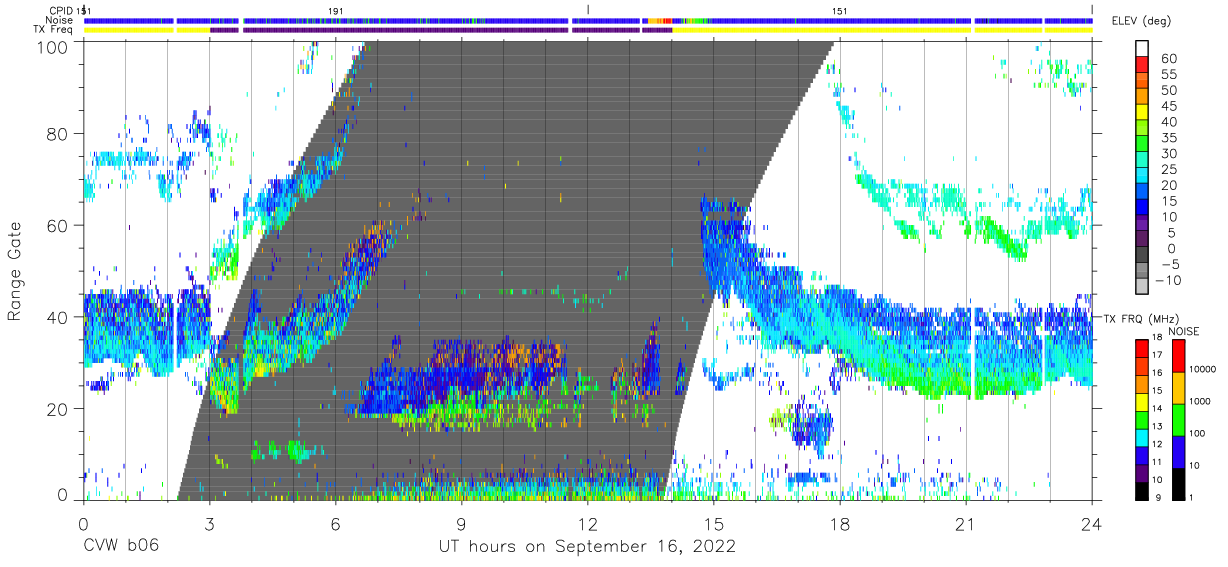Click x-axis tick label '0'
This screenshot has width=1228, height=567.
click(x=82, y=523)
